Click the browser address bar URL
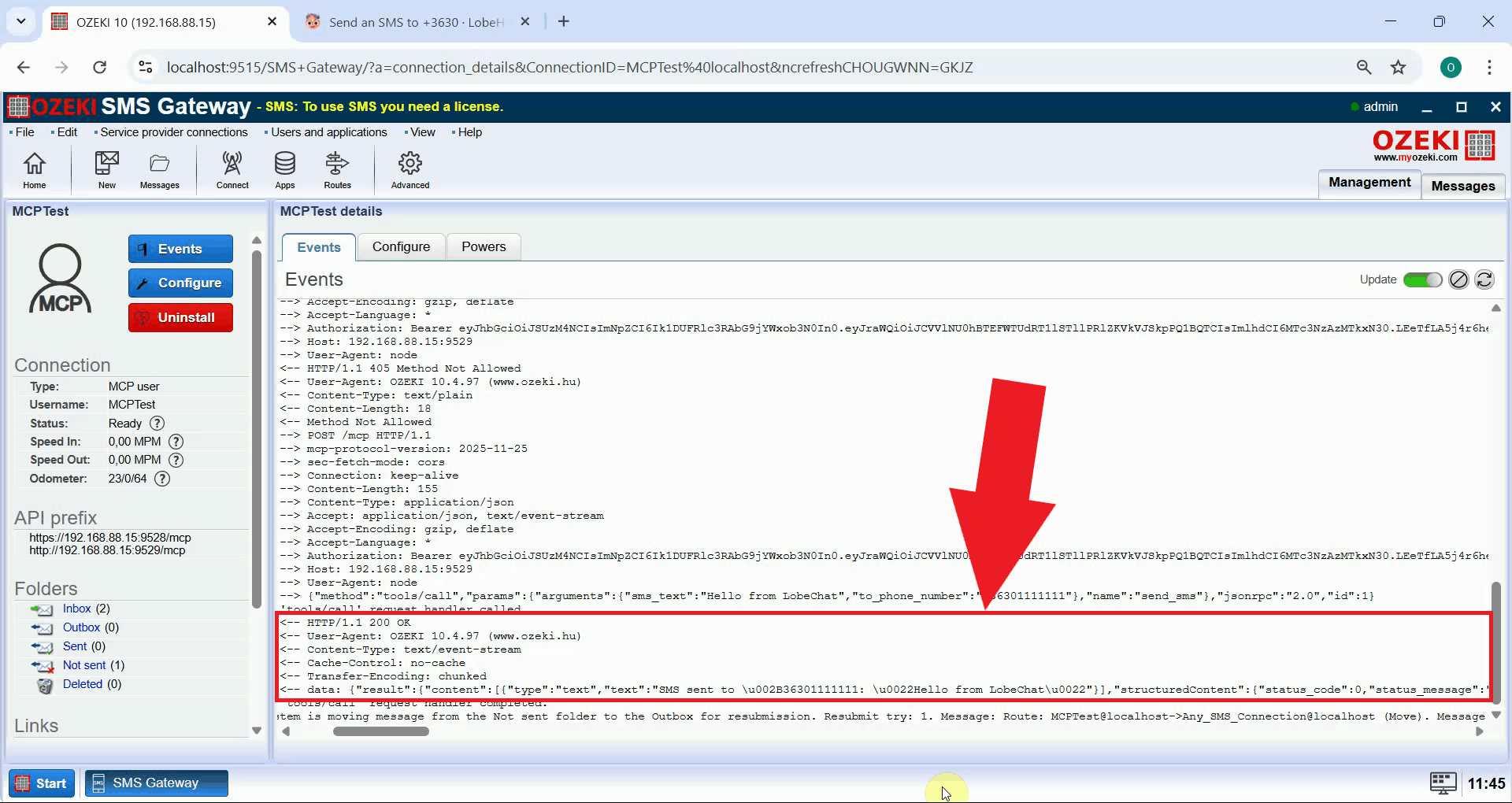Screen dimensions: 1512x803 [x=569, y=67]
